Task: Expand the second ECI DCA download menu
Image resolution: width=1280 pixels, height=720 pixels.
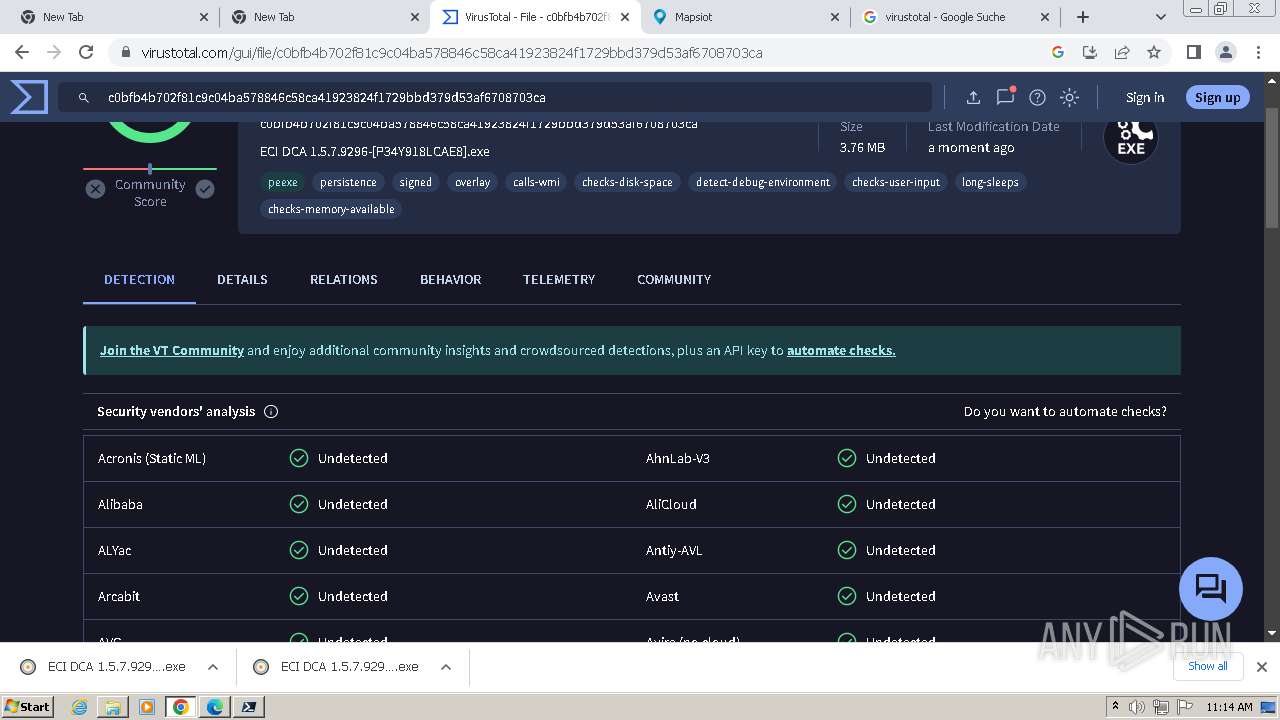Action: point(446,667)
